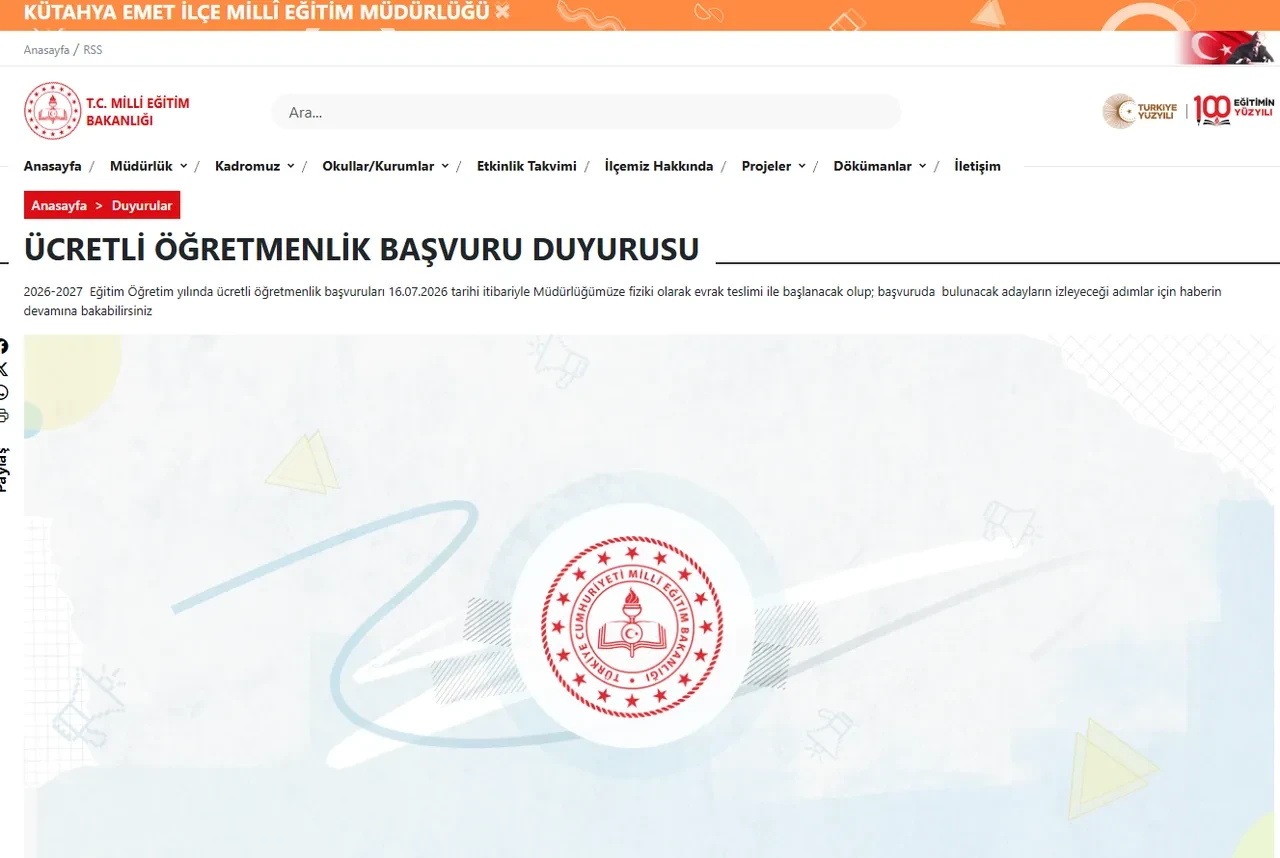Screen dimensions: 1280x858
Task: Expand the Okullar/Kurumlar dropdown menu
Action: 385,166
